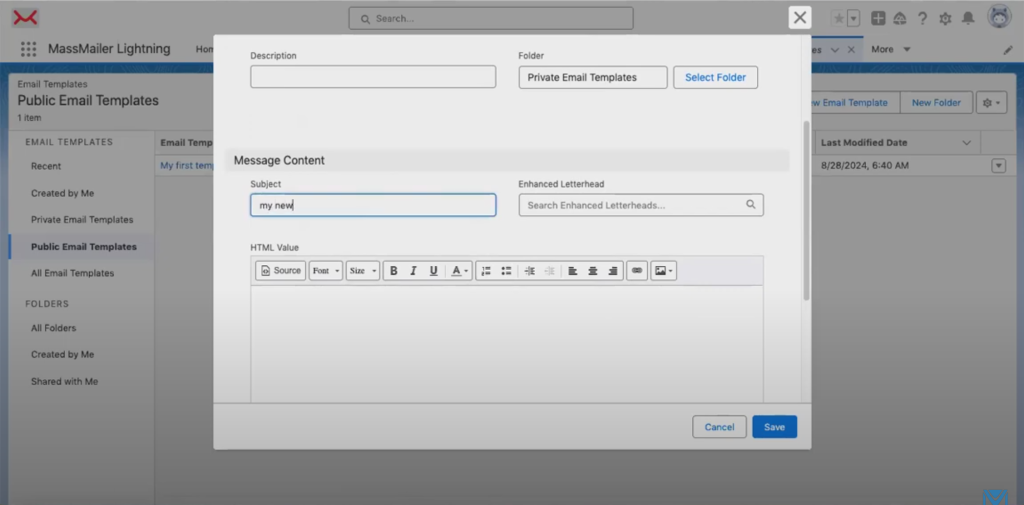
Task: Click the edit navigation pencil icon
Action: [x=1008, y=50]
